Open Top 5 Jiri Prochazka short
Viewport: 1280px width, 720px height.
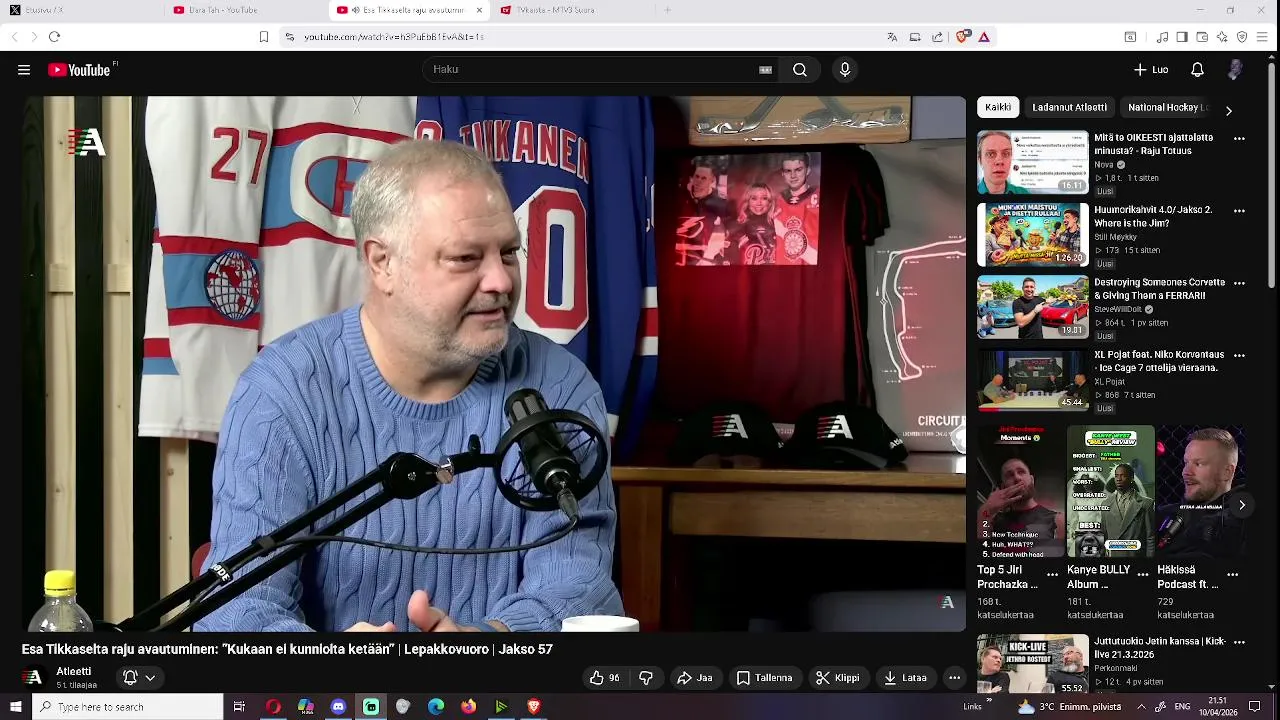(x=1021, y=492)
